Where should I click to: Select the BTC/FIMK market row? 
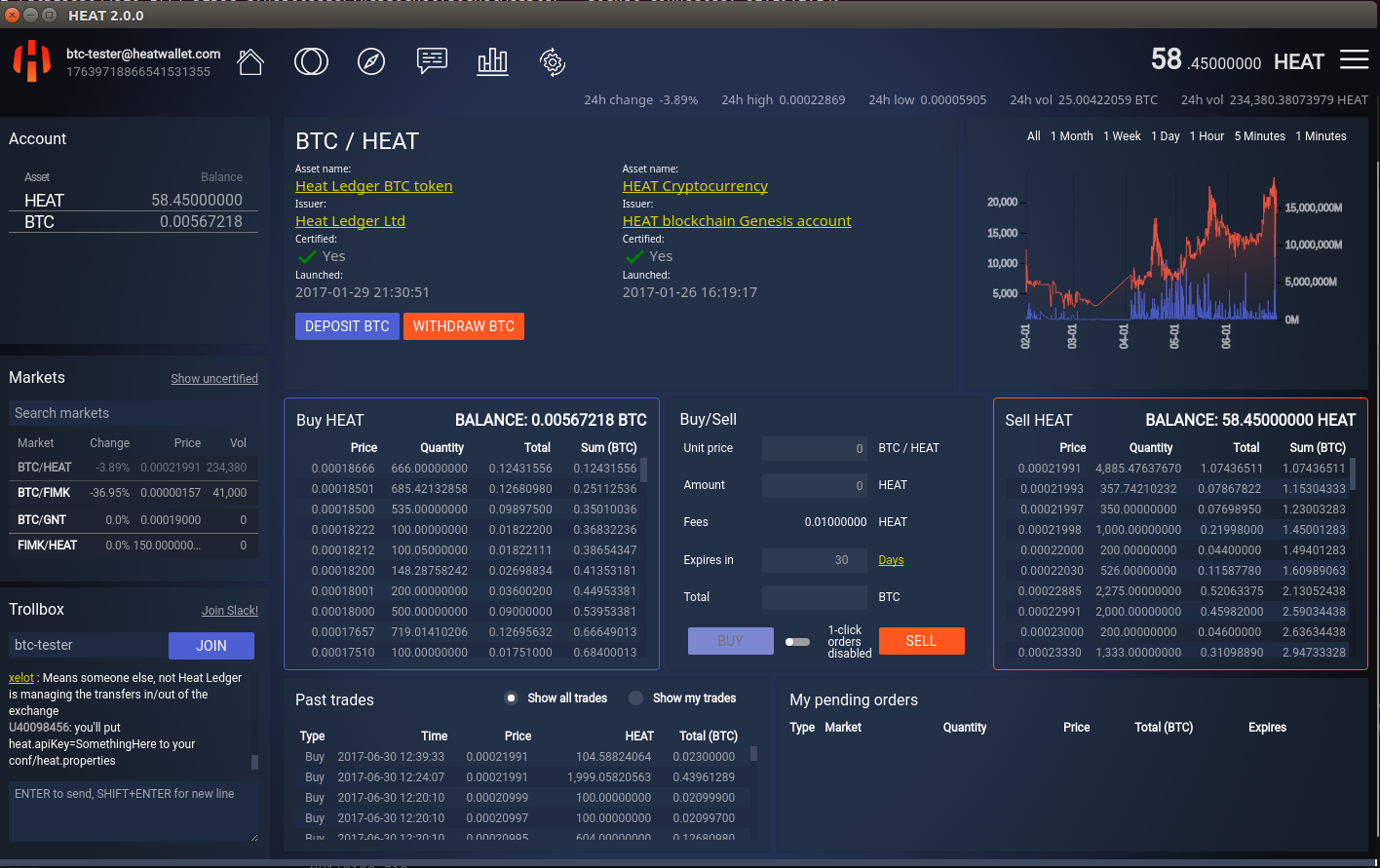133,493
